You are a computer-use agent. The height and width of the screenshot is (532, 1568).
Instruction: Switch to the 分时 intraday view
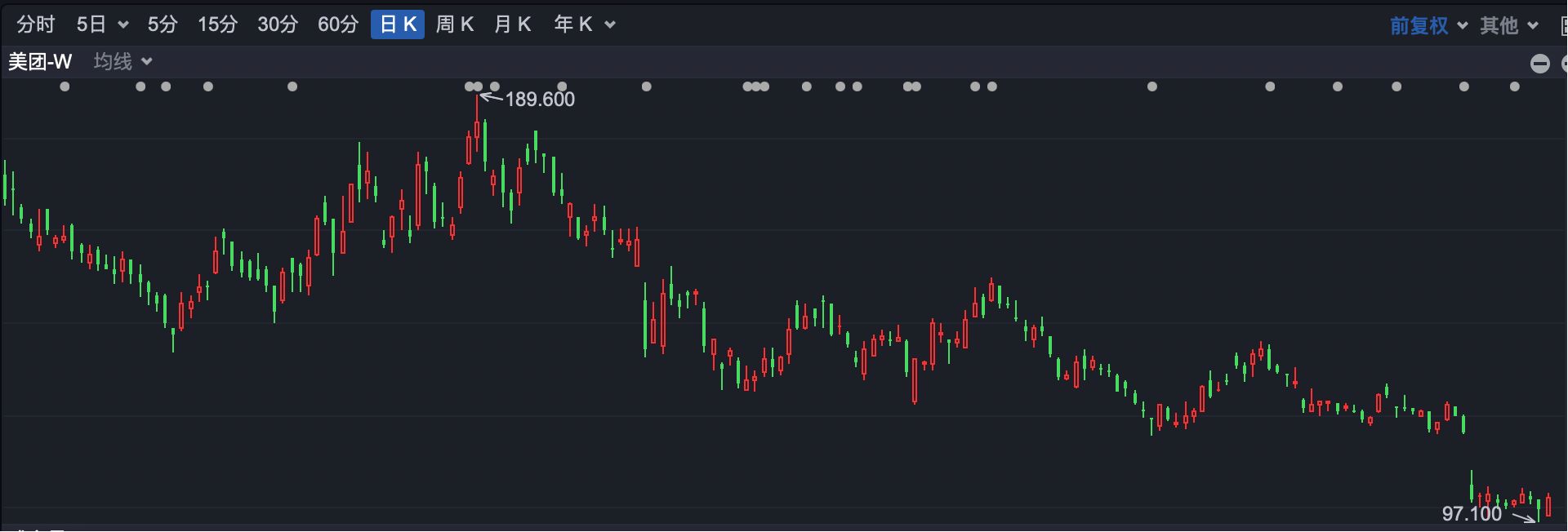click(x=35, y=24)
